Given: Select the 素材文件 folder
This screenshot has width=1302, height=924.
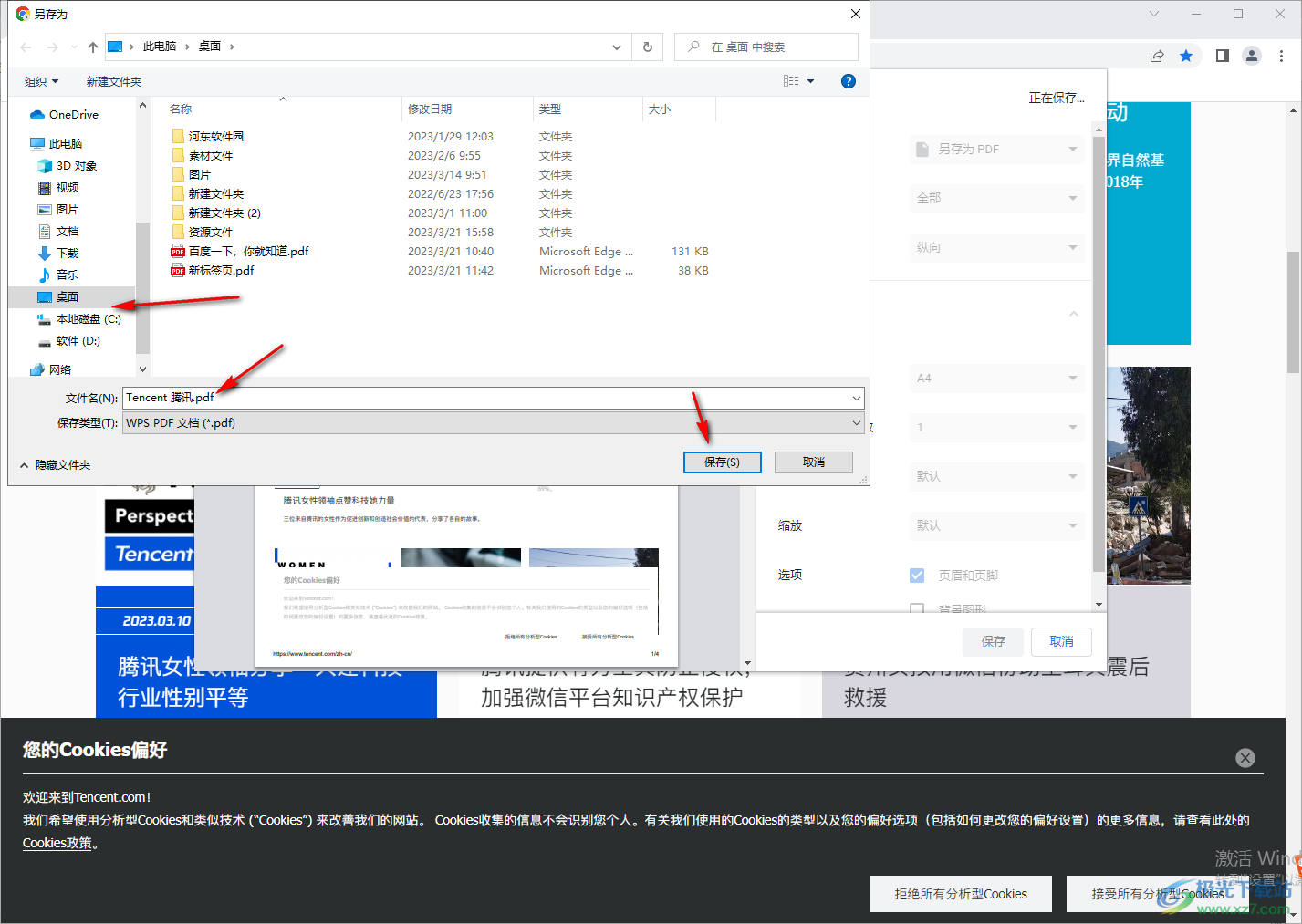Looking at the screenshot, I should 210,156.
